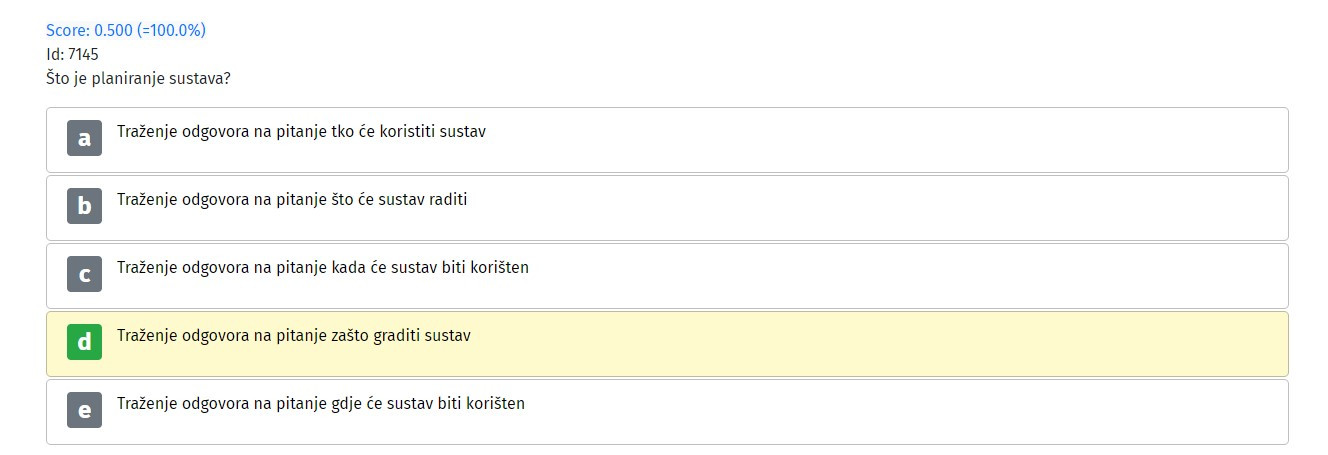Click question text 'Što je planiranje sustava?'

coord(138,78)
